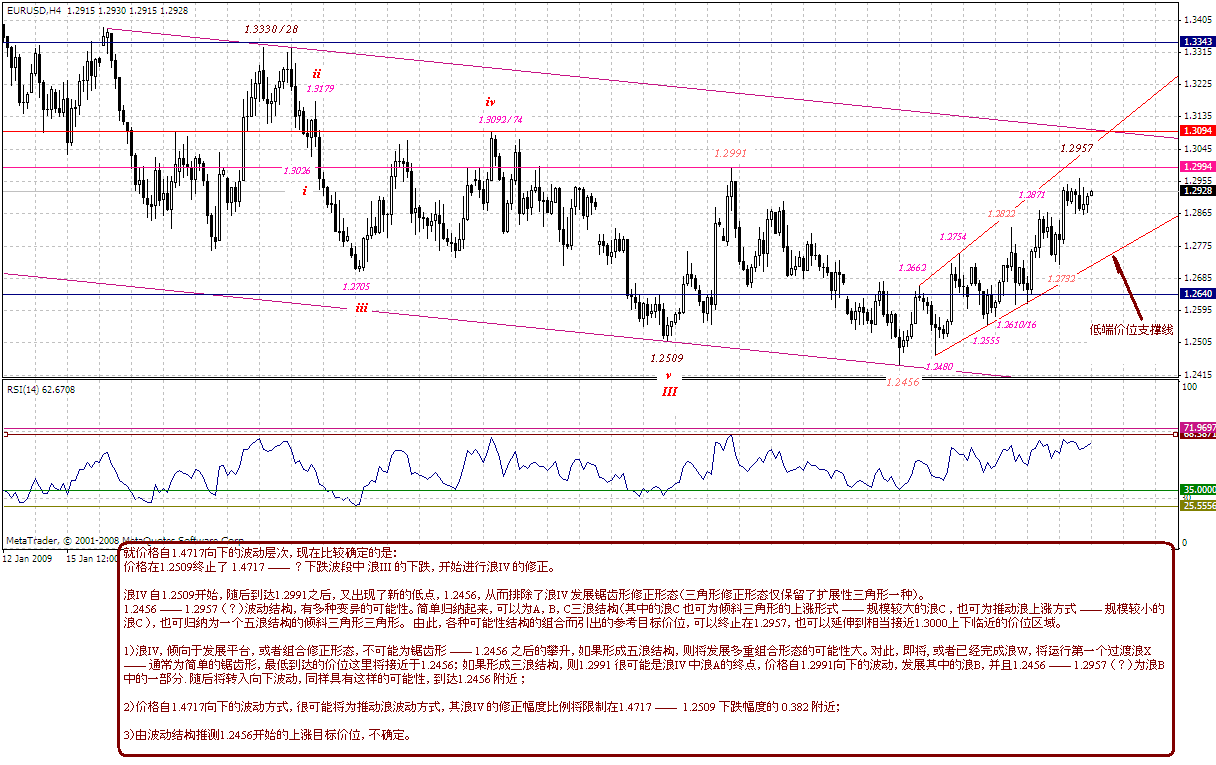Click the large red 'III' wave label

pos(669,392)
